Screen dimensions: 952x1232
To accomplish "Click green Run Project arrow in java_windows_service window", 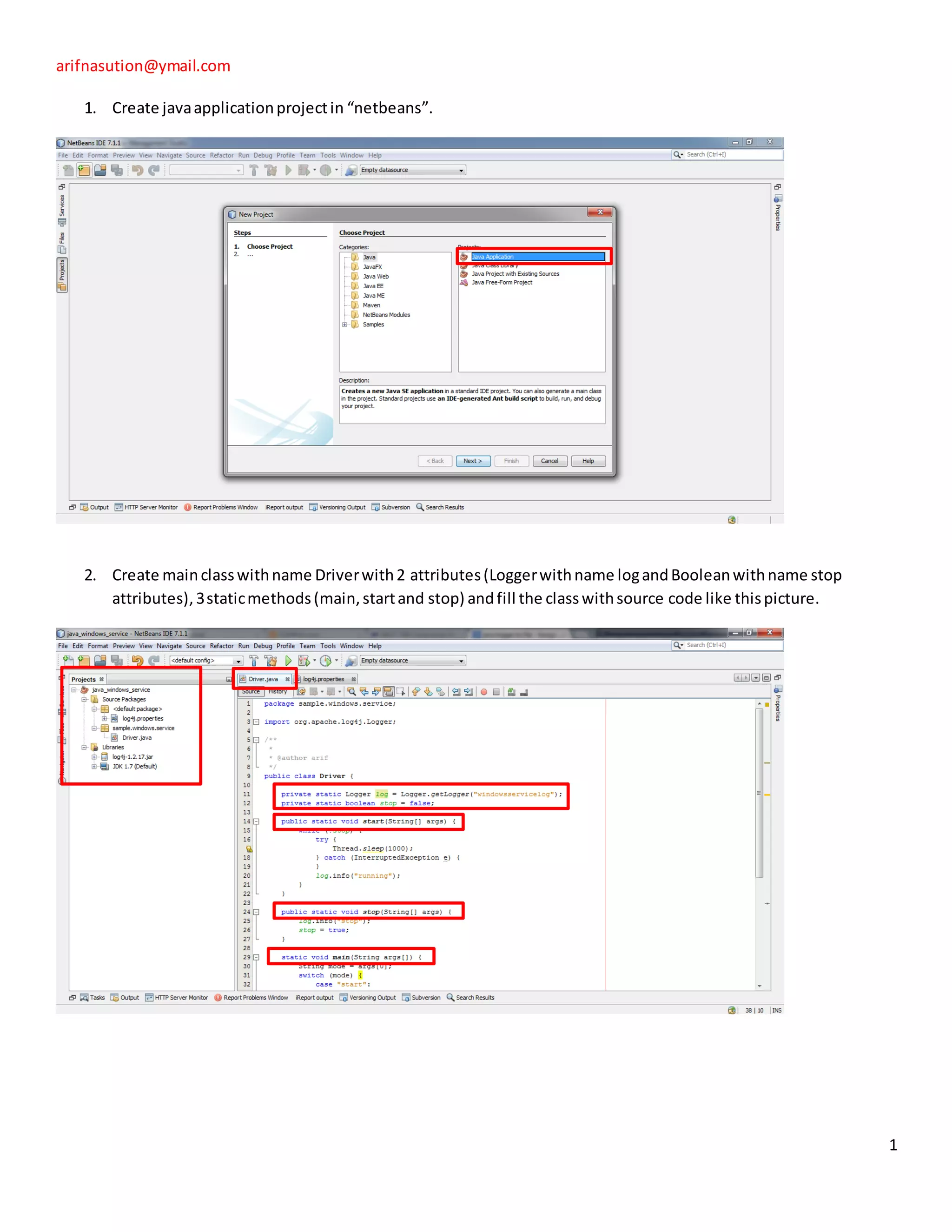I will 288,661.
